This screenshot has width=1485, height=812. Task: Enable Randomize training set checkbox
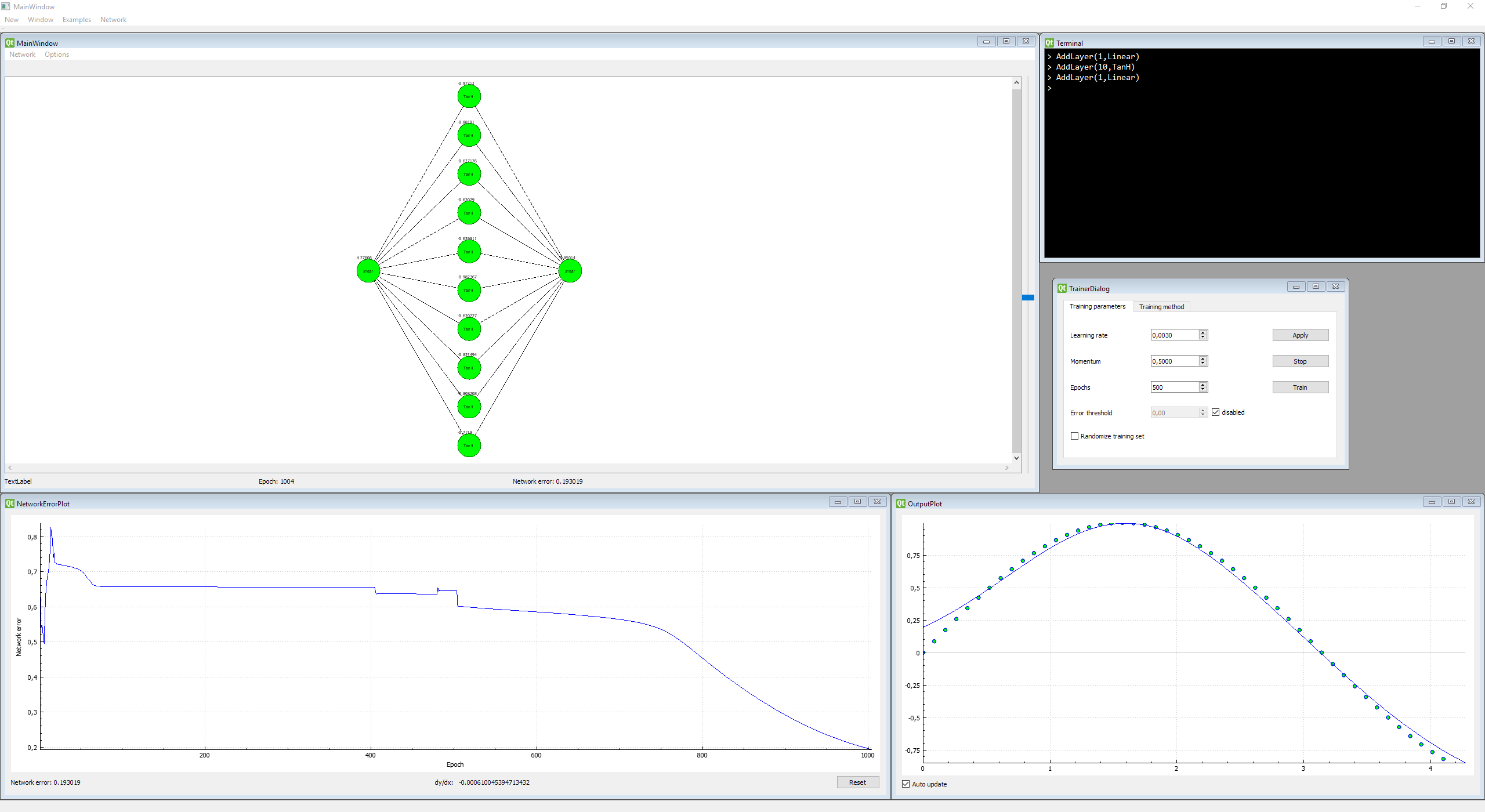tap(1074, 436)
